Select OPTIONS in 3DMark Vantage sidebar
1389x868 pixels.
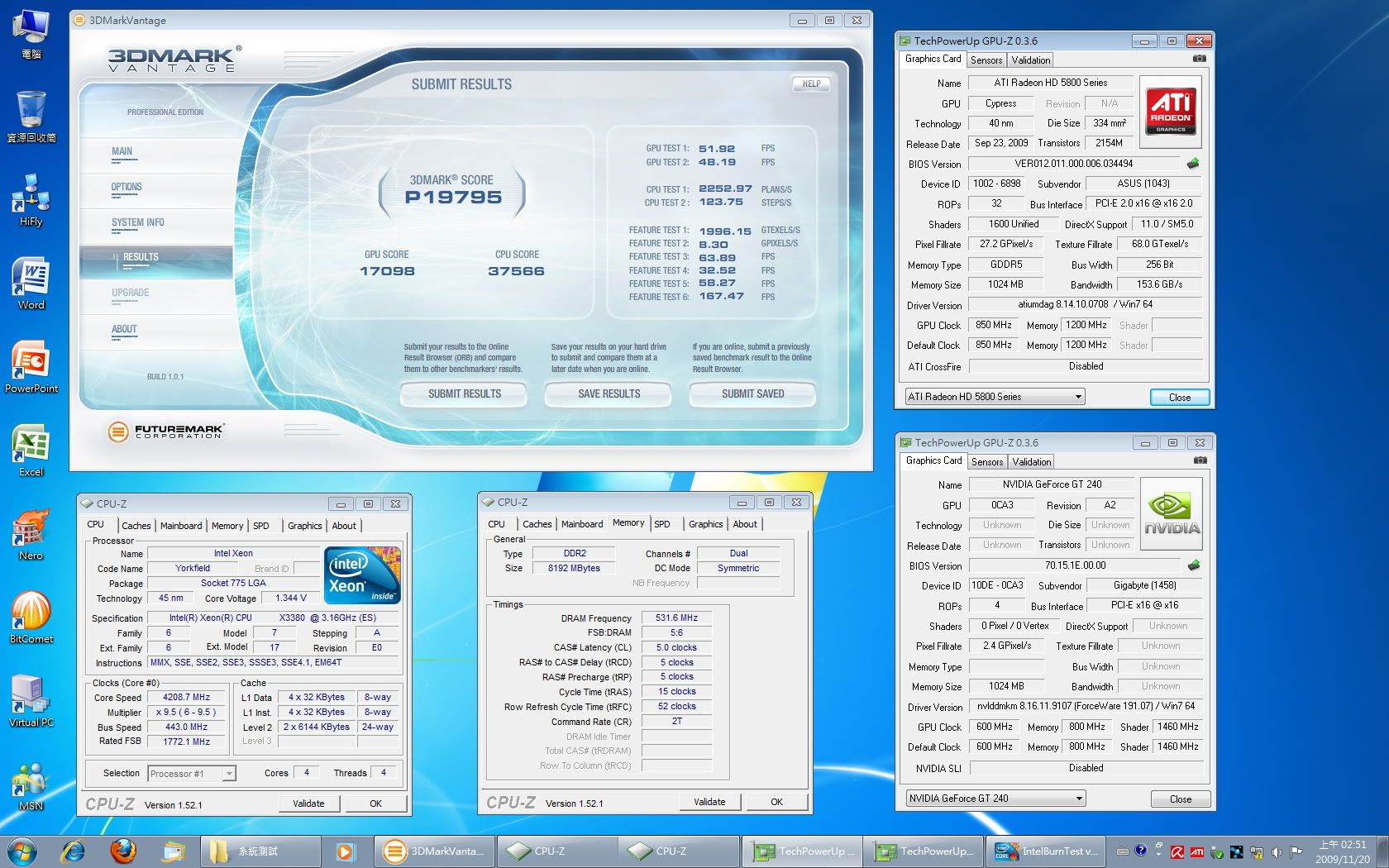click(126, 187)
